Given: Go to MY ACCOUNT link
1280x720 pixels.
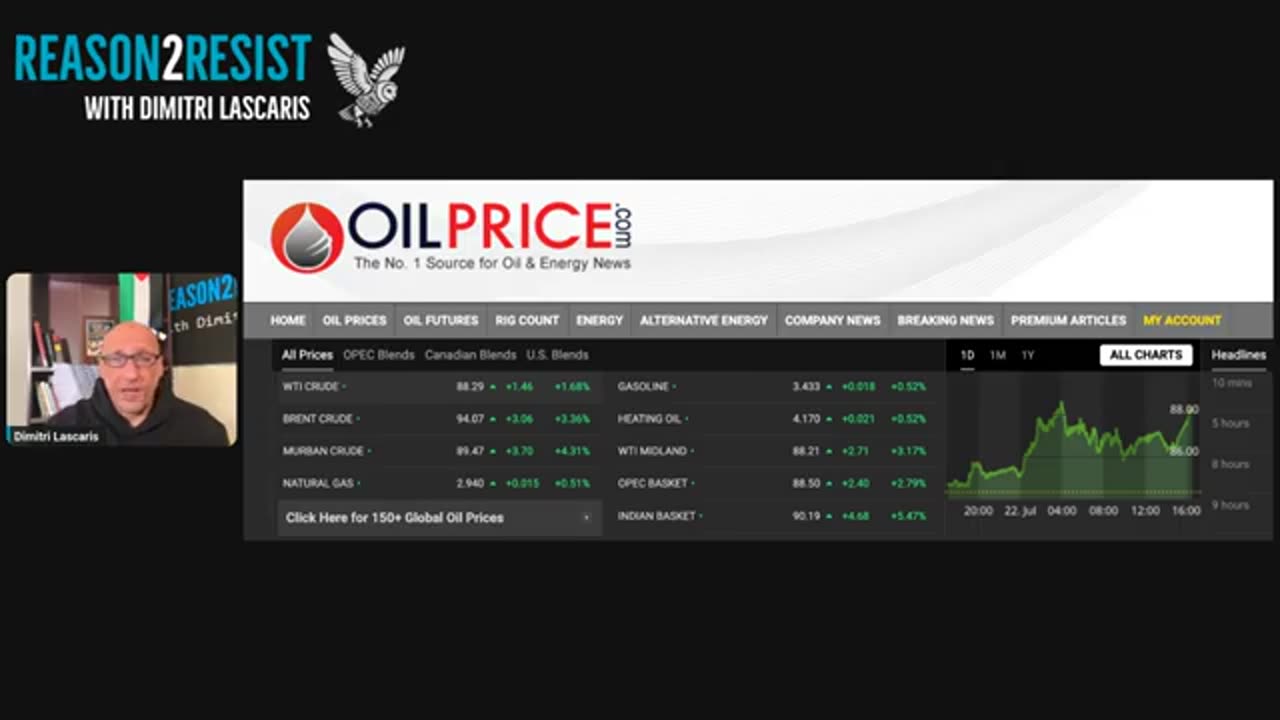Looking at the screenshot, I should pos(1182,320).
